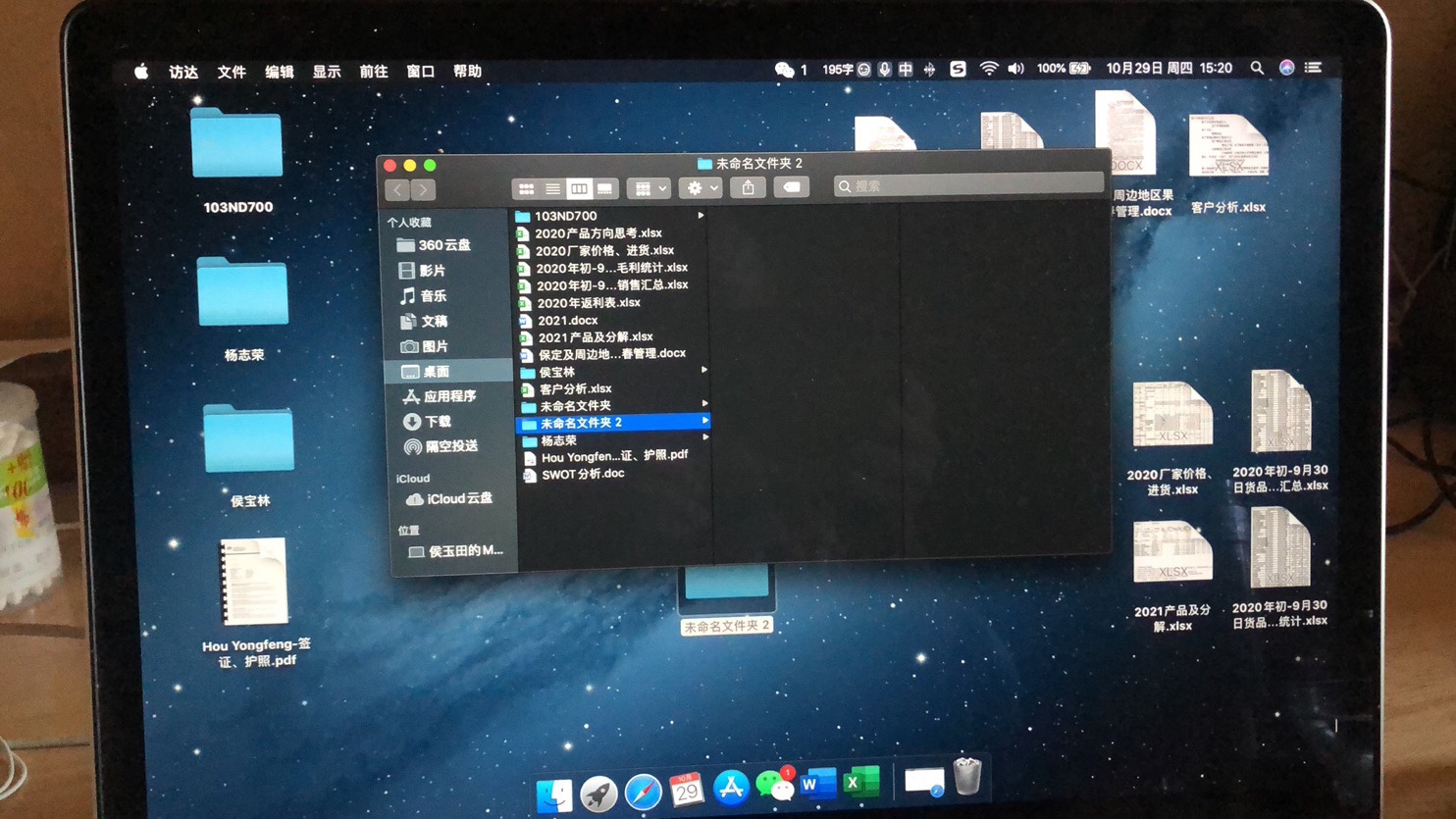Open the gear action menu dropdown

(701, 187)
